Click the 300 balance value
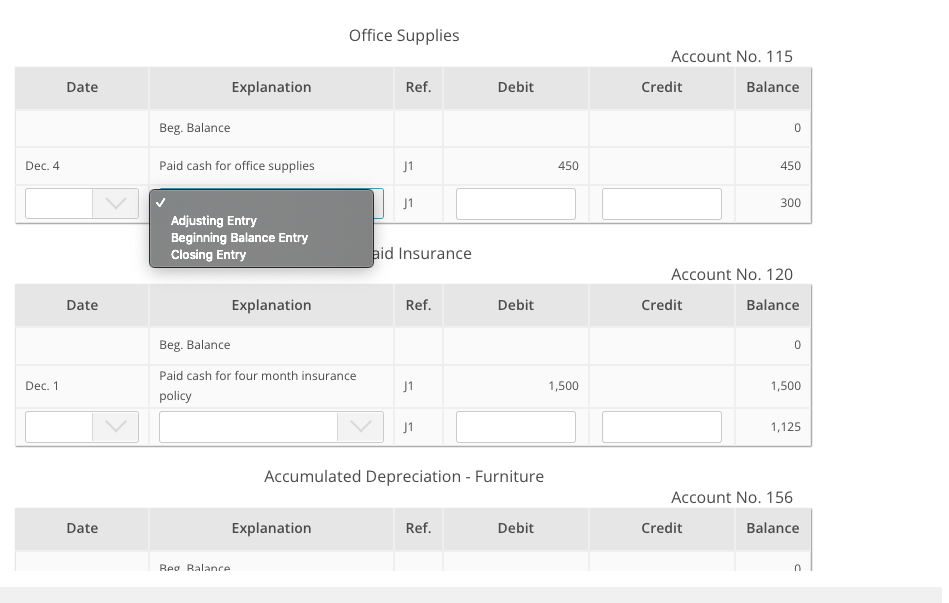 (790, 203)
